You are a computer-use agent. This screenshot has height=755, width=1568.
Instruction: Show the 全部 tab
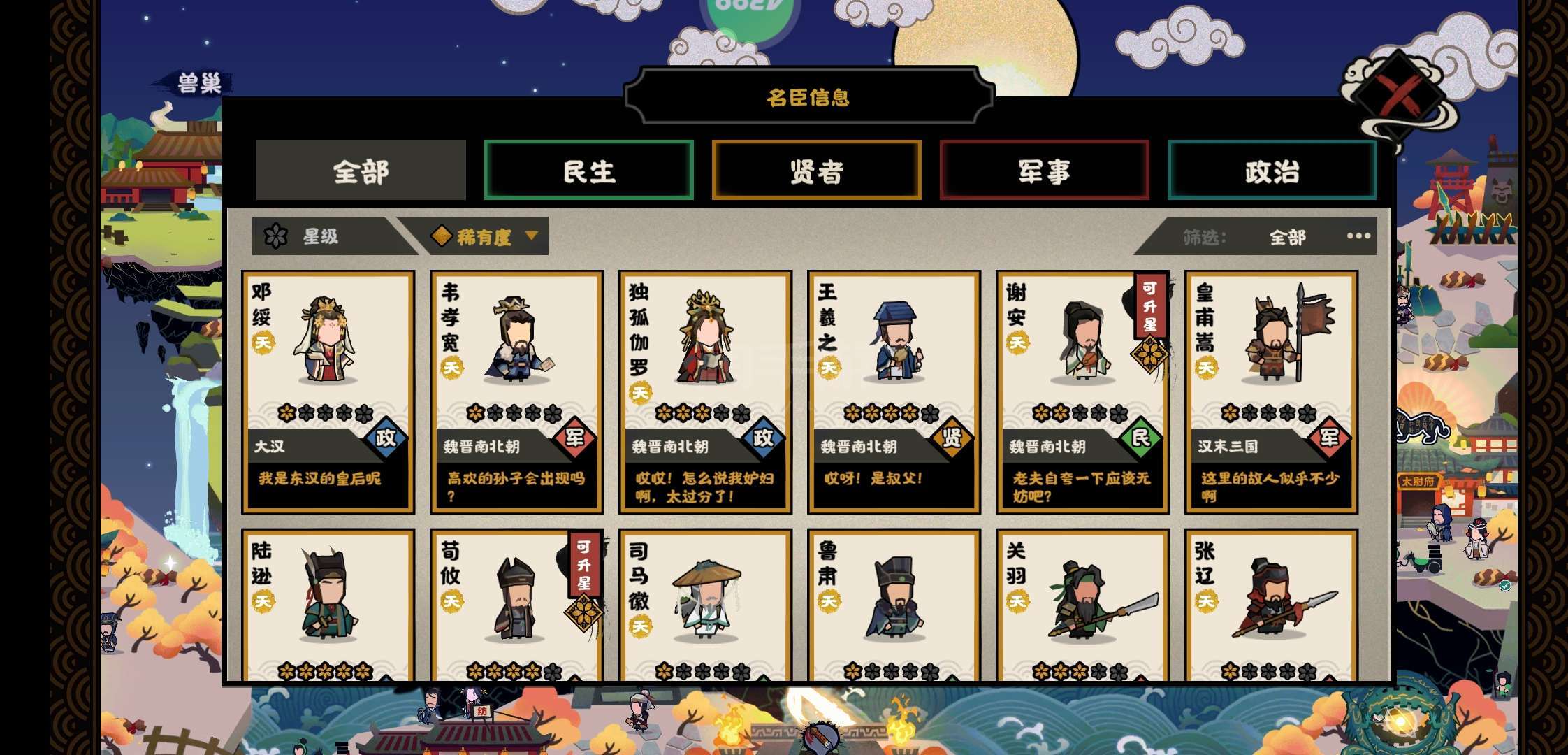361,171
